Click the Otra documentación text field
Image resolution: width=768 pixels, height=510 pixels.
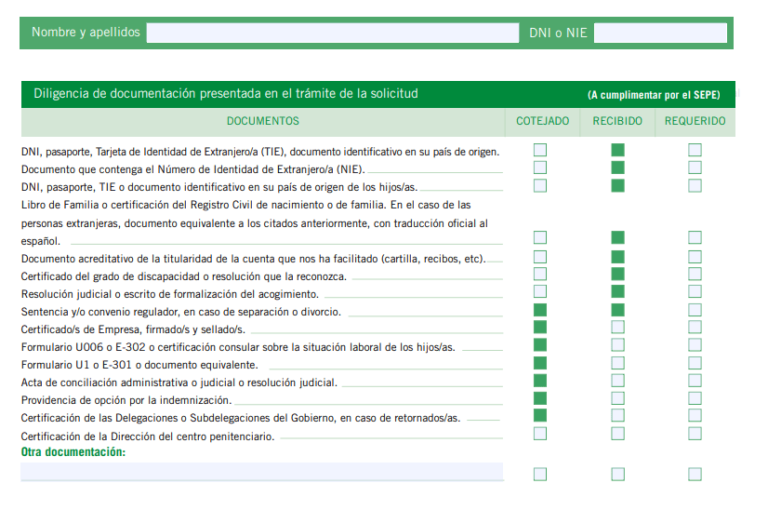[262, 471]
